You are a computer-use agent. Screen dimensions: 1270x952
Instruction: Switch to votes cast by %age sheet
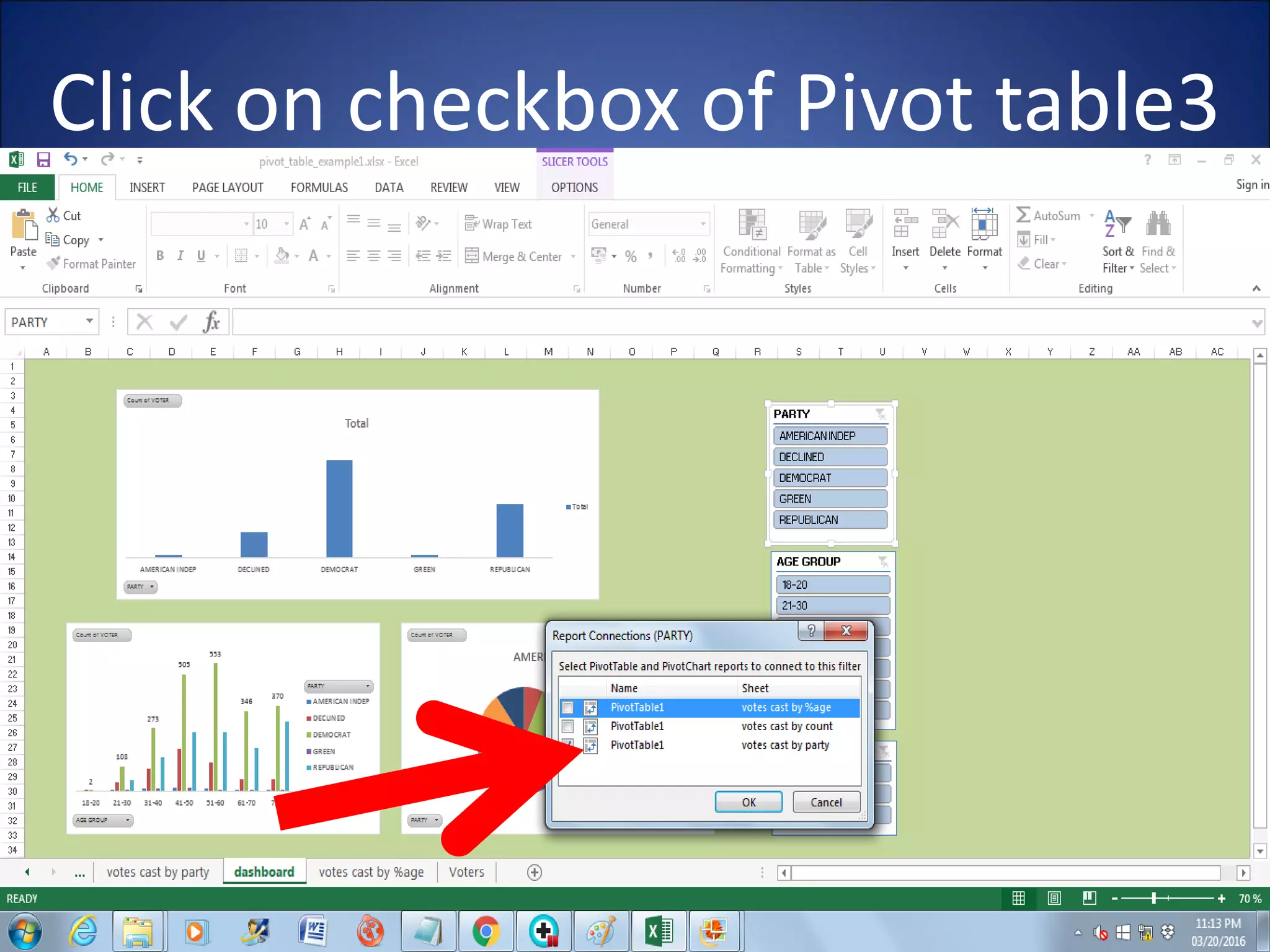coord(371,872)
